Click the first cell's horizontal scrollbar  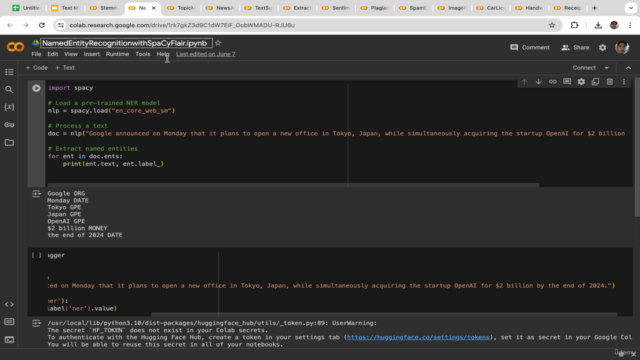292,185
